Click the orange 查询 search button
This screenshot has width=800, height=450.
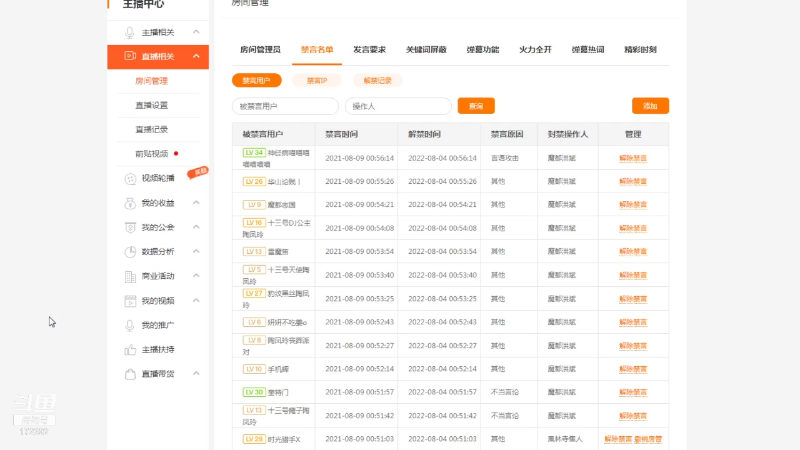click(x=476, y=106)
